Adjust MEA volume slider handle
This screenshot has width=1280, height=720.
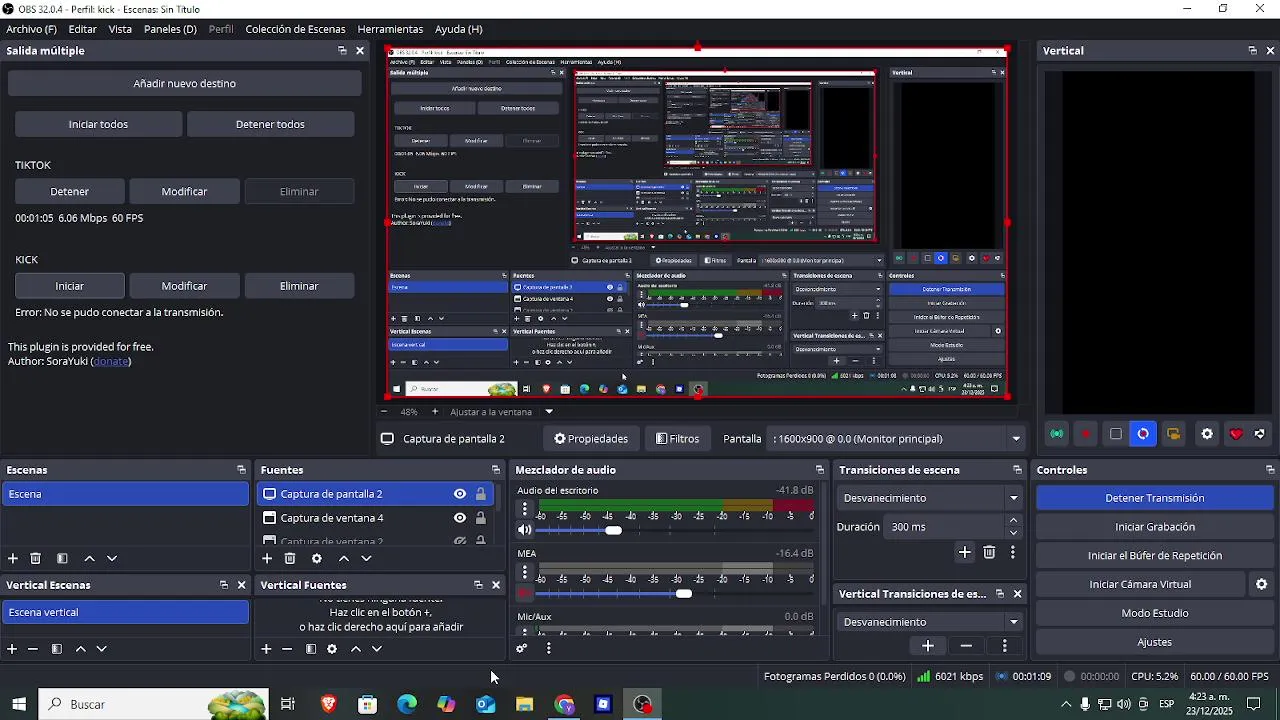click(x=683, y=593)
